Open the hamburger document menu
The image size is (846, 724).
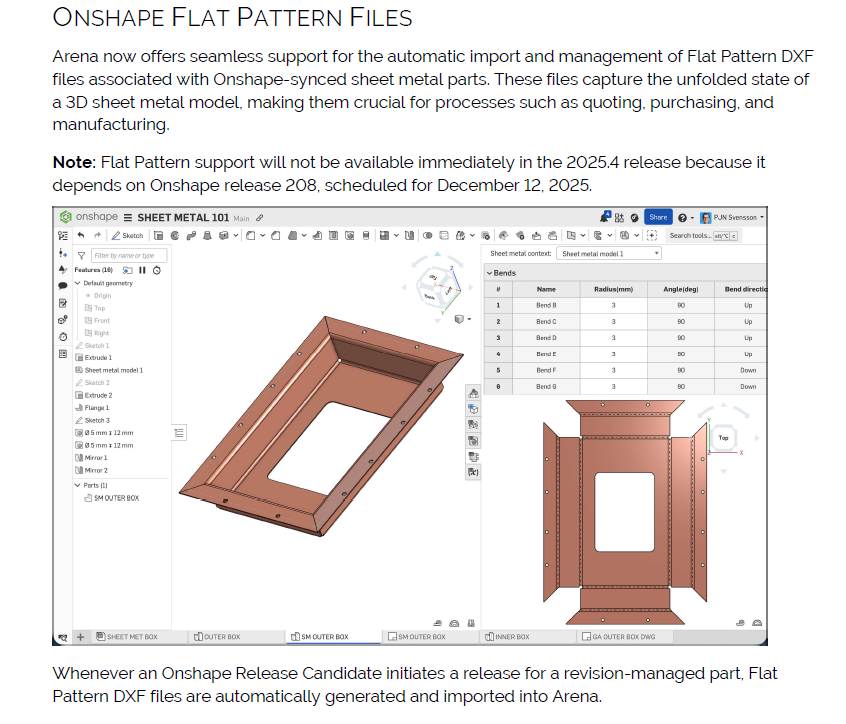point(128,218)
